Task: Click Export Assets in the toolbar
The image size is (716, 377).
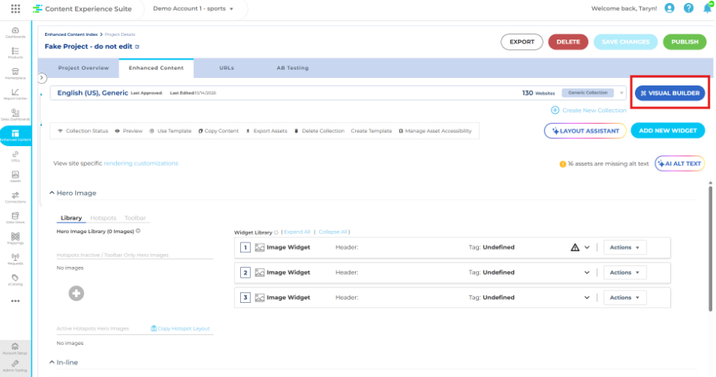Action: point(266,131)
